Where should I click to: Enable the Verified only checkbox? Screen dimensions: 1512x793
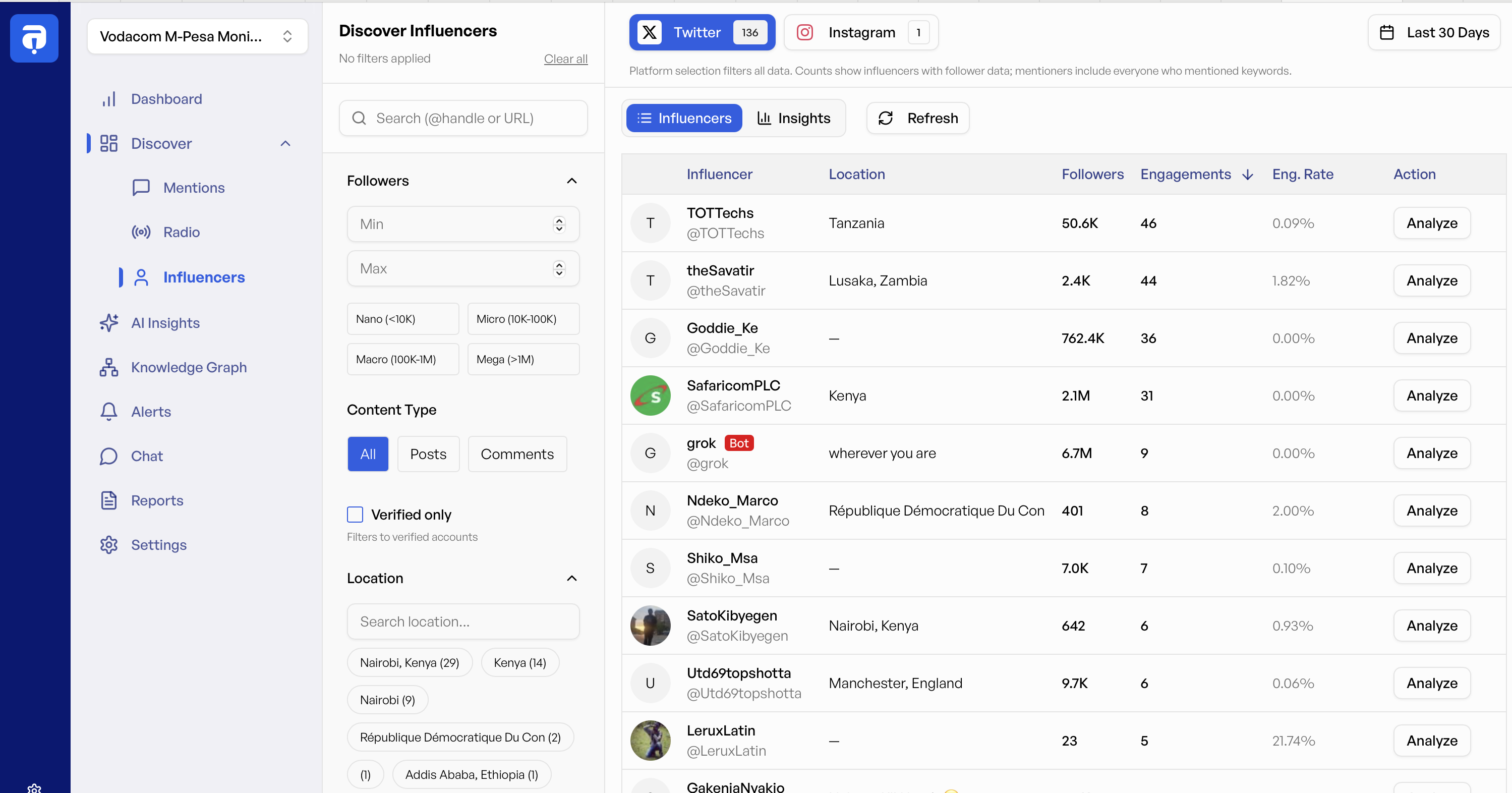tap(355, 514)
